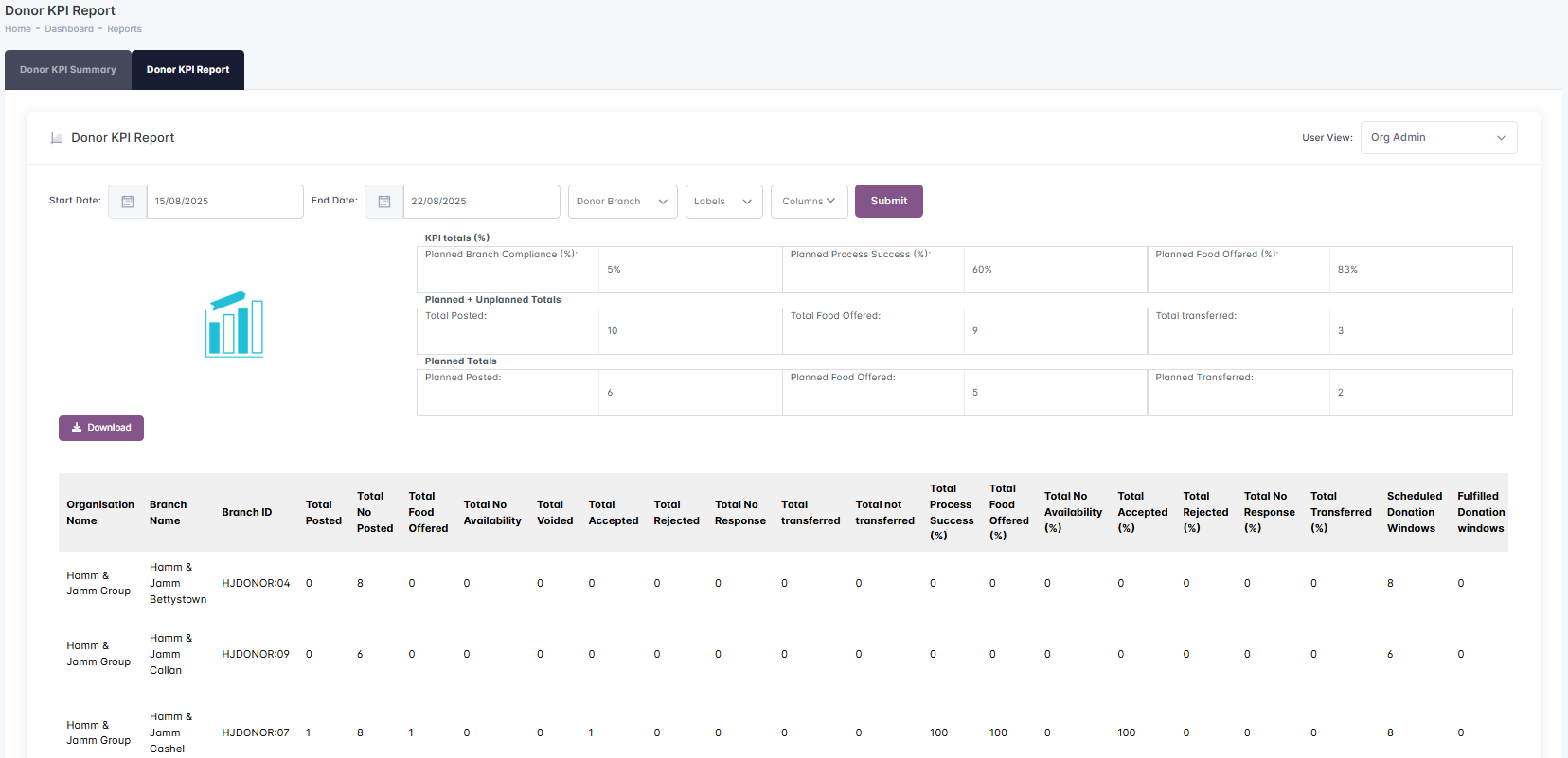Click the bar chart illustration icon
This screenshot has height=758, width=1568.
(234, 325)
